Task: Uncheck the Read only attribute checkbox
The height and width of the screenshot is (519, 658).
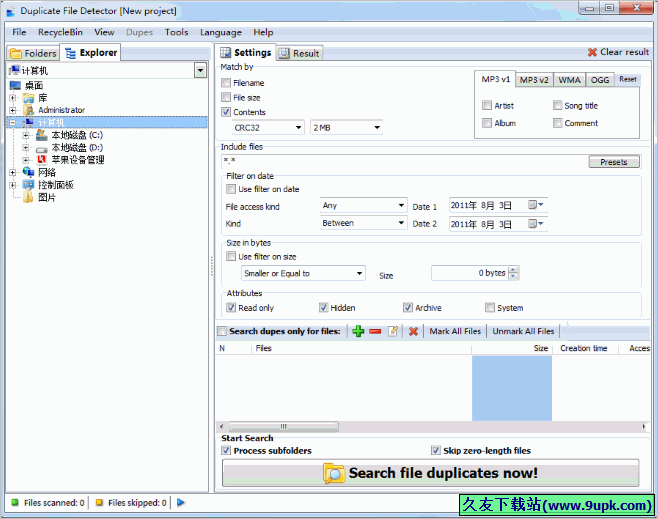Action: pyautogui.click(x=231, y=308)
